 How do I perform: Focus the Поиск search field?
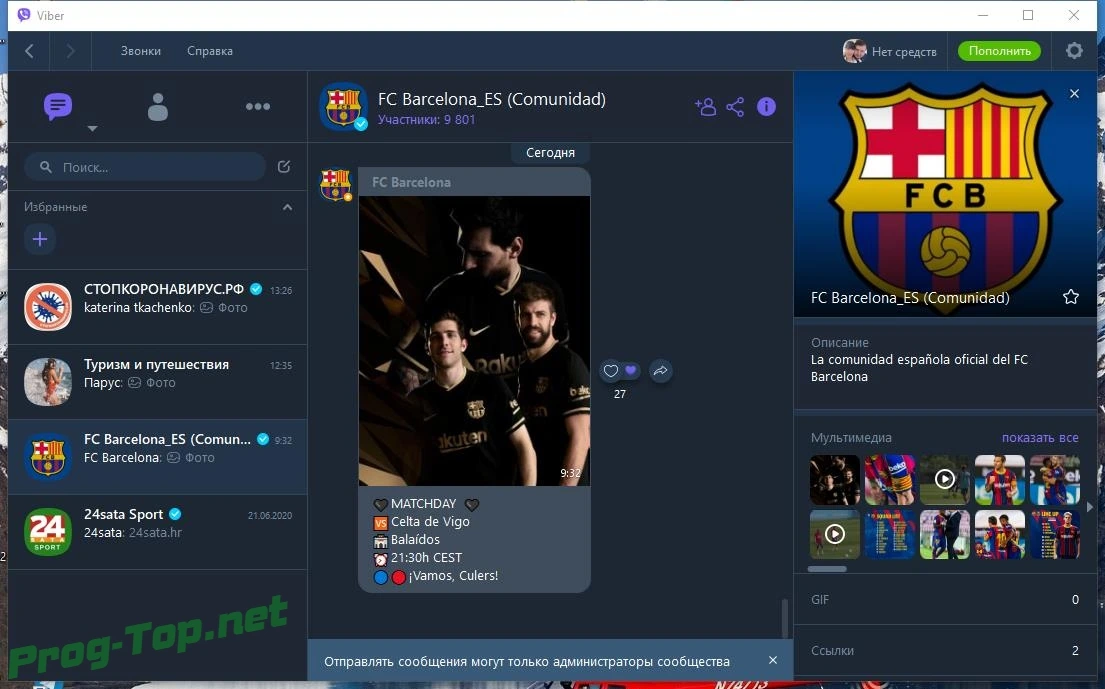click(144, 167)
